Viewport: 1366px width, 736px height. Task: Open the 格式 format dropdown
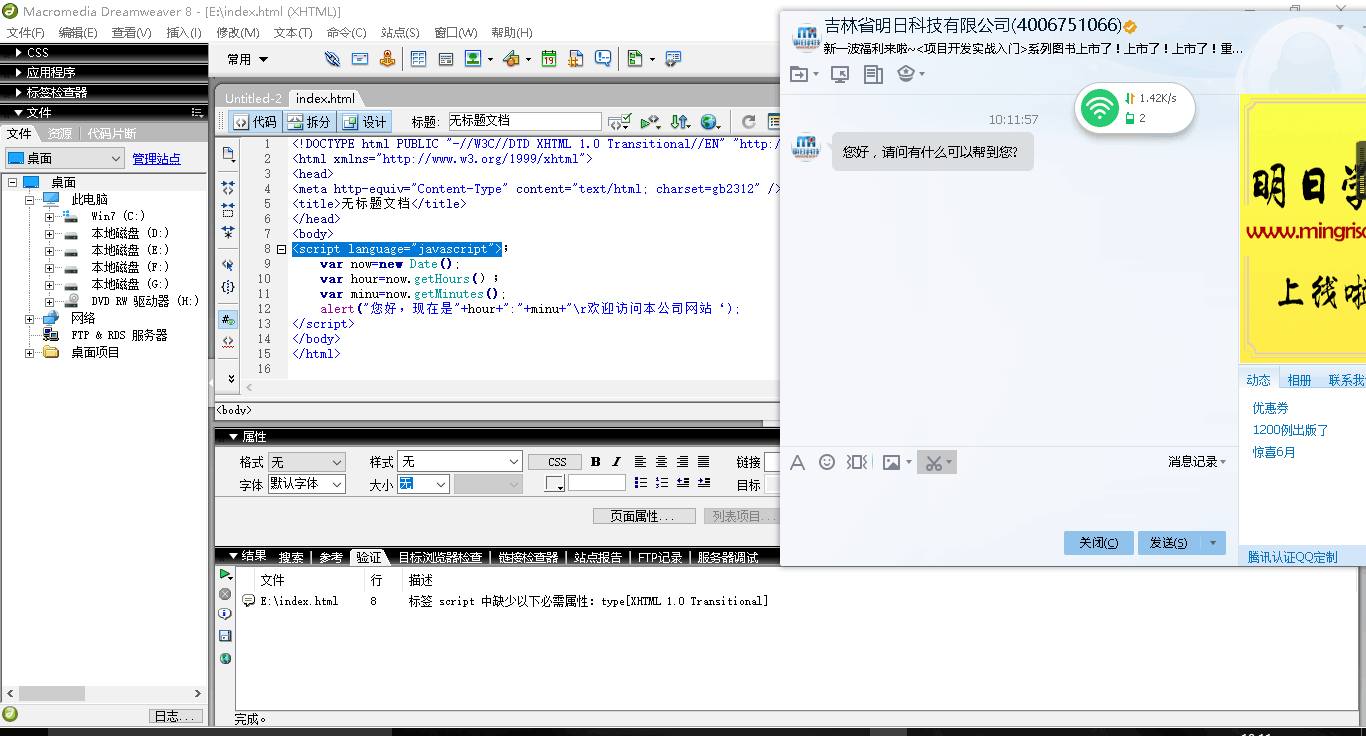coord(306,462)
